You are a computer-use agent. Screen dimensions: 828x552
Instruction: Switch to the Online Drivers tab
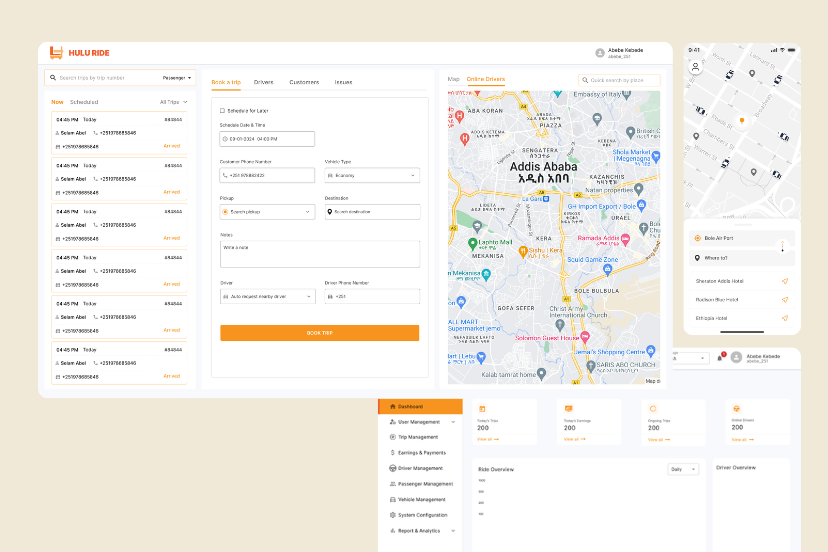pos(486,79)
